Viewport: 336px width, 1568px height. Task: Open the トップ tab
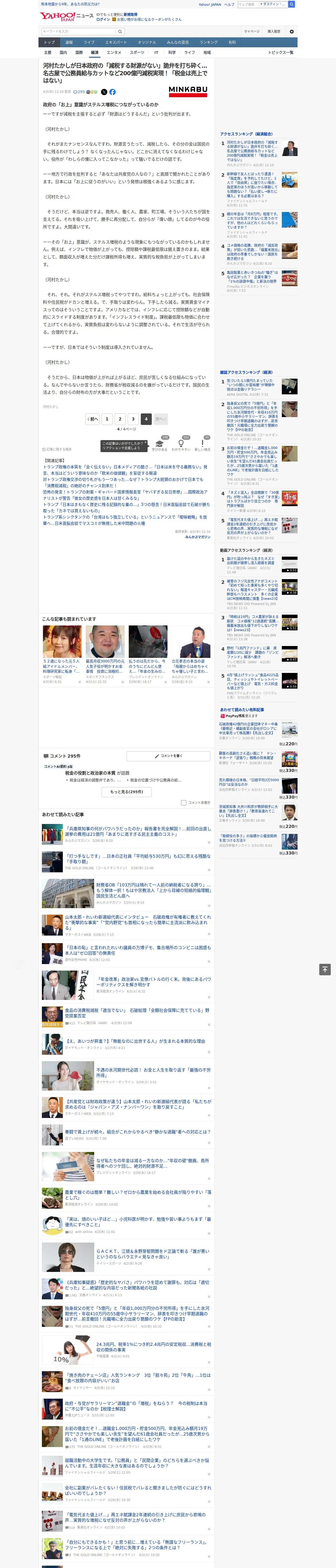[x=49, y=43]
